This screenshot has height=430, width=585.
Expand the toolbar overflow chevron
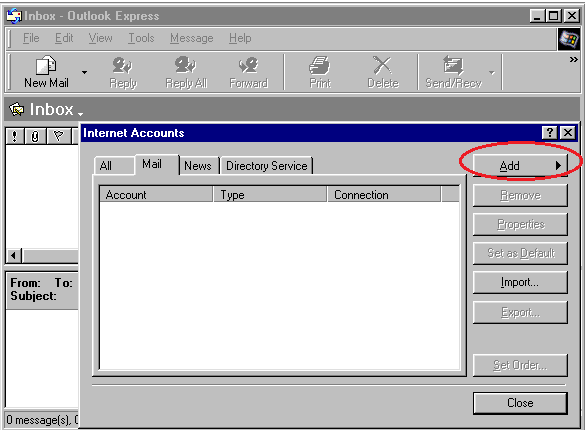click(x=573, y=59)
